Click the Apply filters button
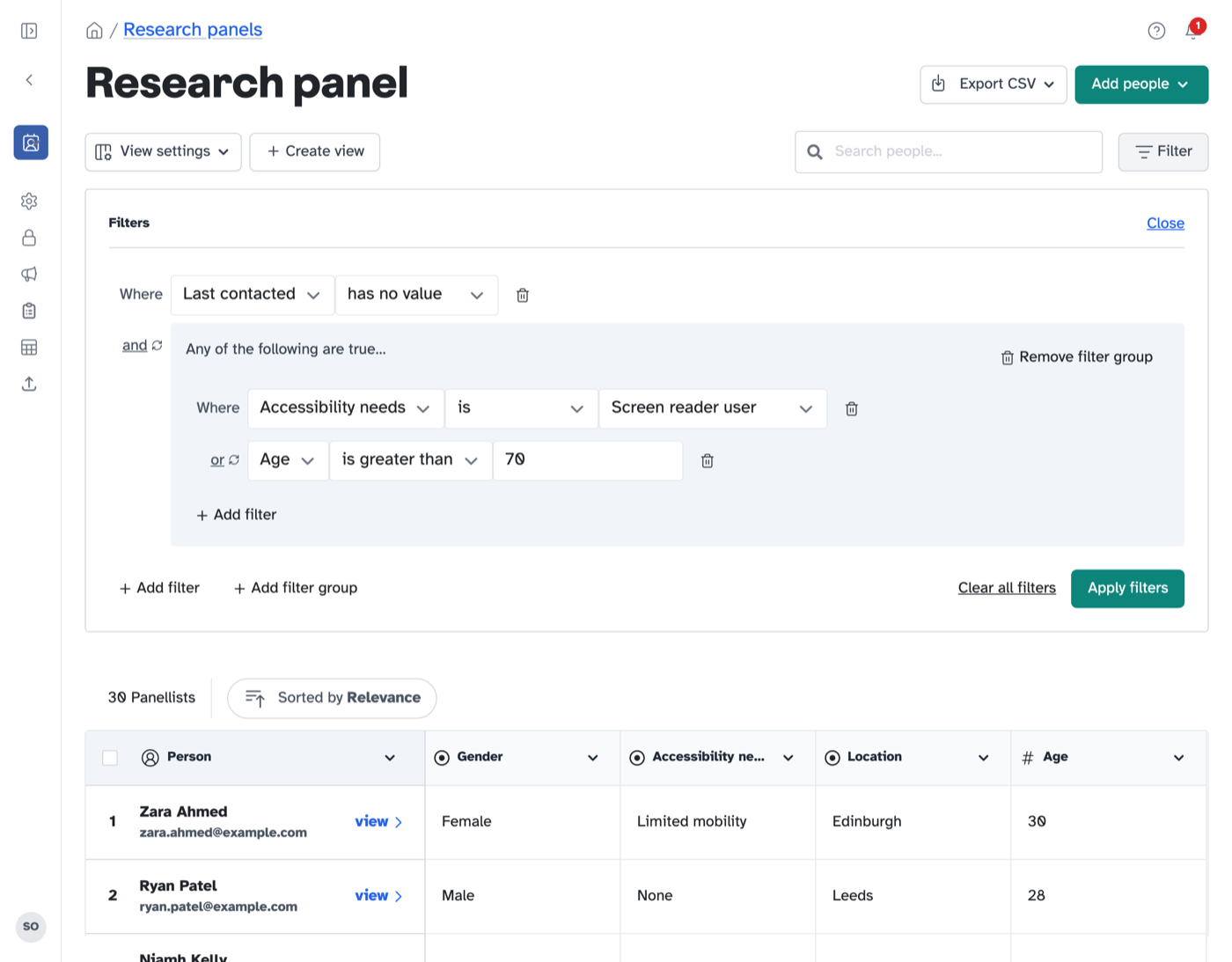Viewport: 1232px width, 962px height. (x=1127, y=589)
